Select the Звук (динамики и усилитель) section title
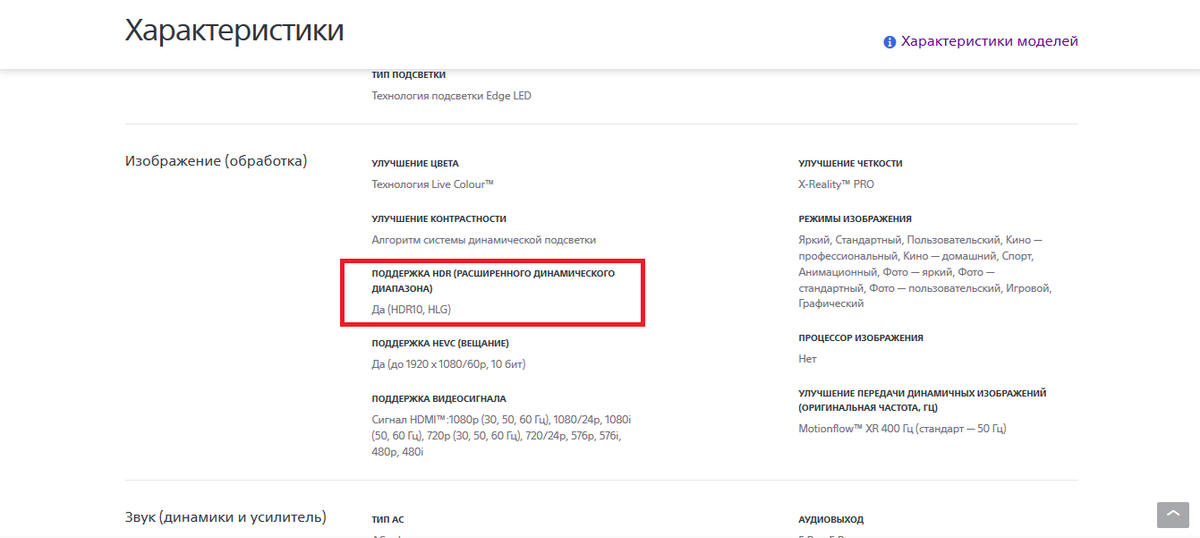The height and width of the screenshot is (538, 1200). click(225, 517)
